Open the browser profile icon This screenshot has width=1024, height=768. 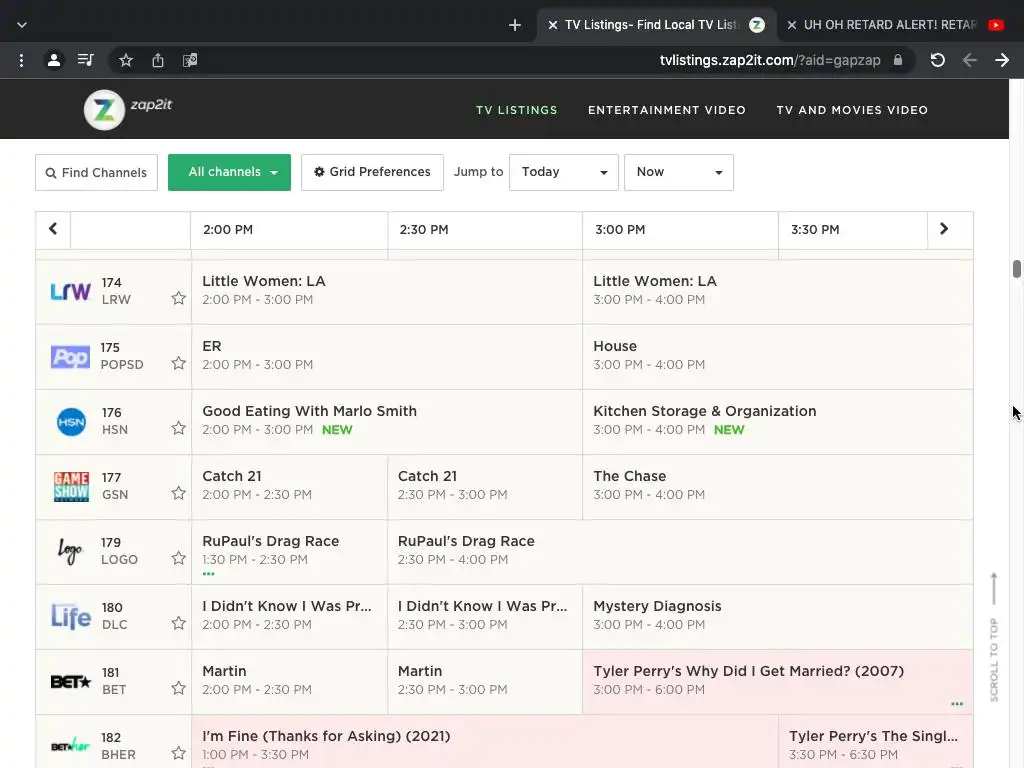point(54,60)
